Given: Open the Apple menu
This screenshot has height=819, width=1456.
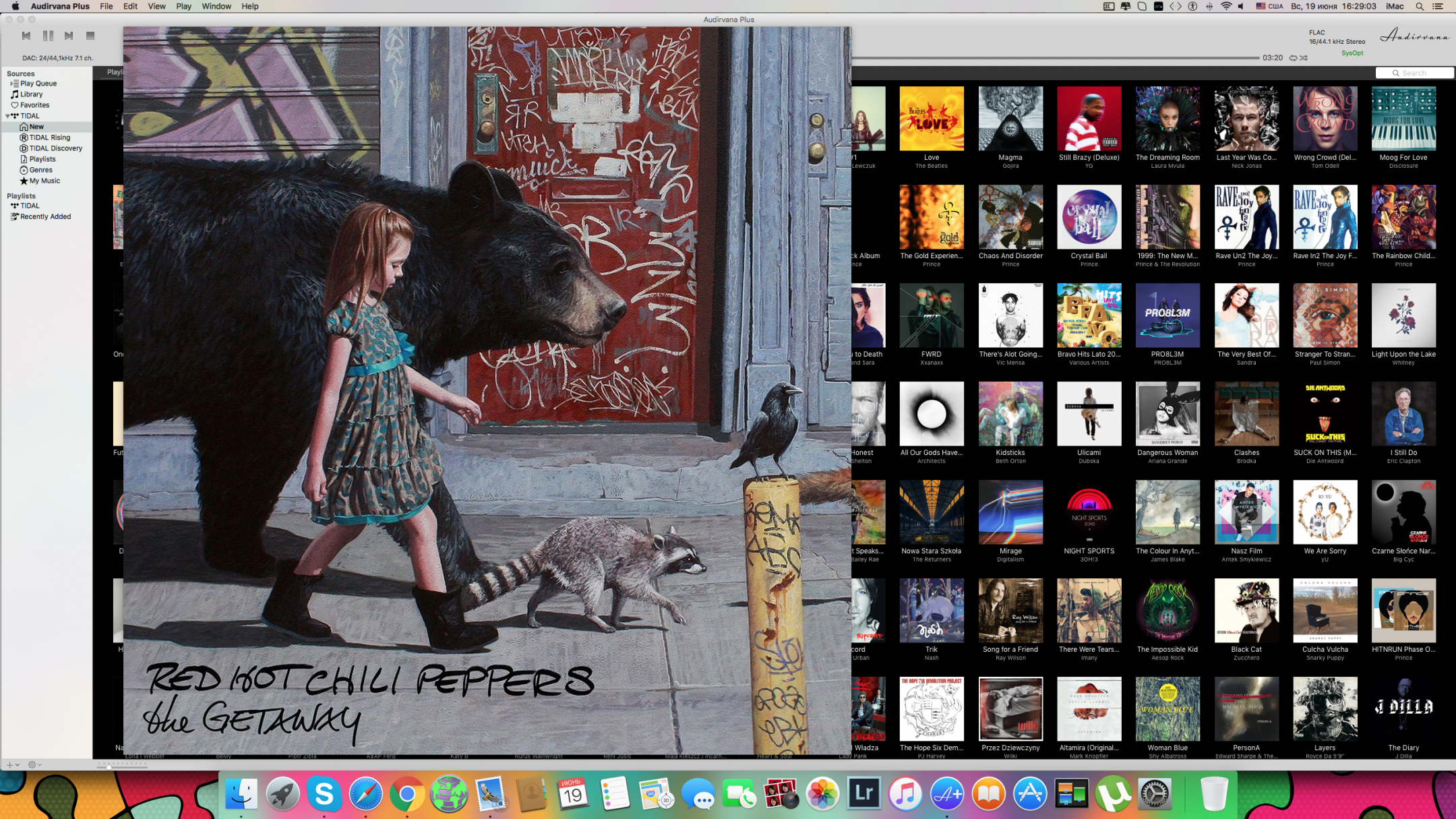Looking at the screenshot, I should coord(15,6).
